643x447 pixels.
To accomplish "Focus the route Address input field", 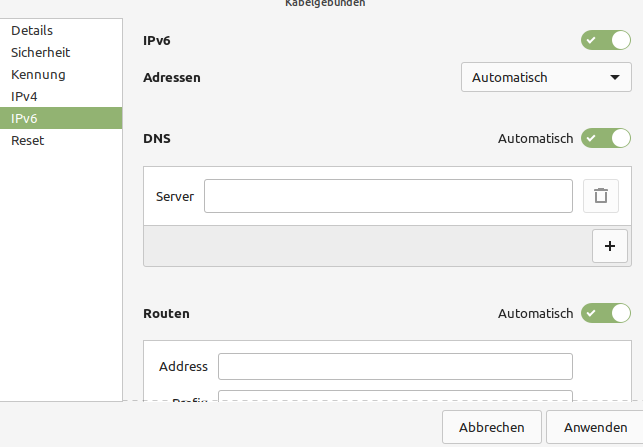I will 395,367.
